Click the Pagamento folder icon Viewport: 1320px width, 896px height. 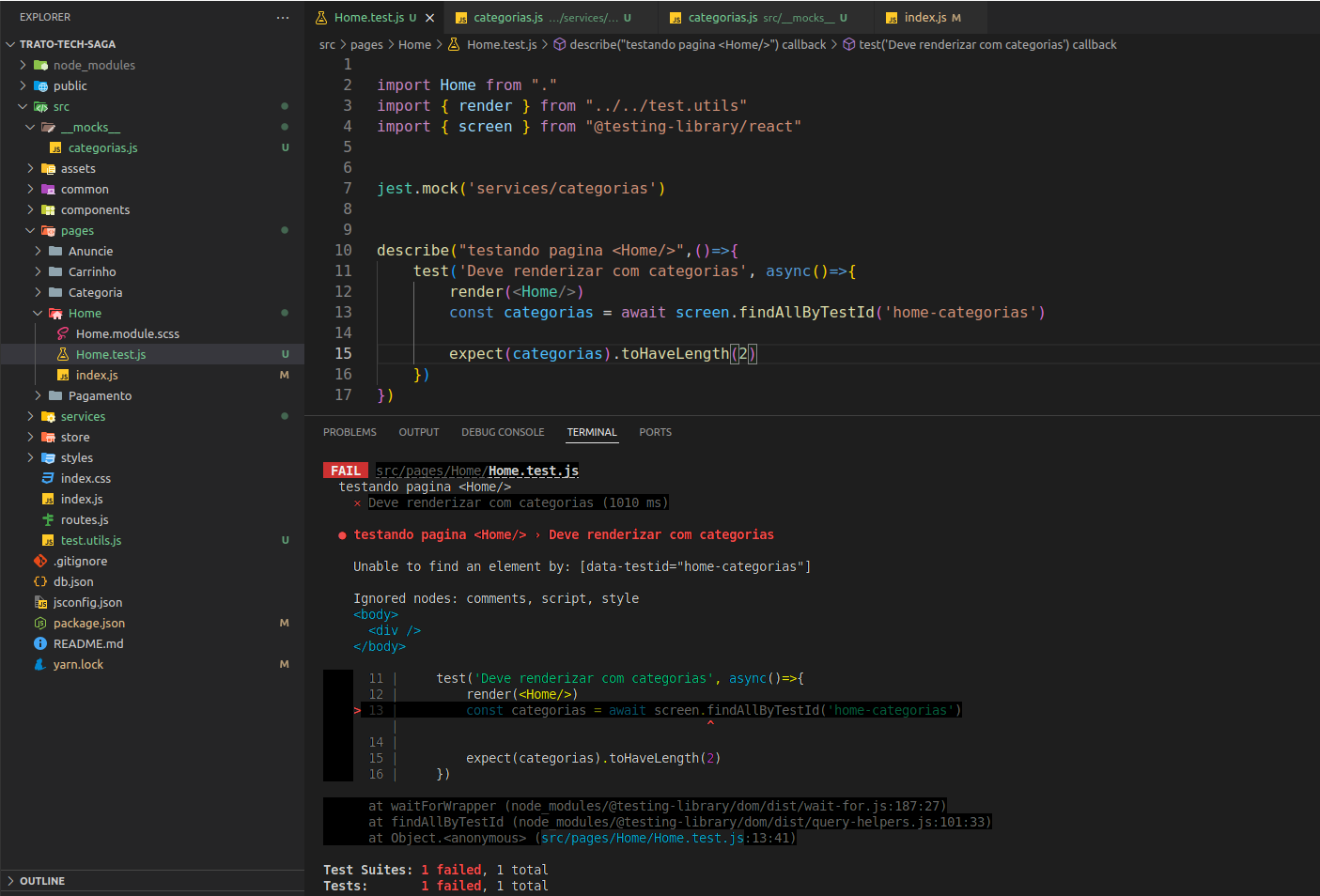coord(55,395)
